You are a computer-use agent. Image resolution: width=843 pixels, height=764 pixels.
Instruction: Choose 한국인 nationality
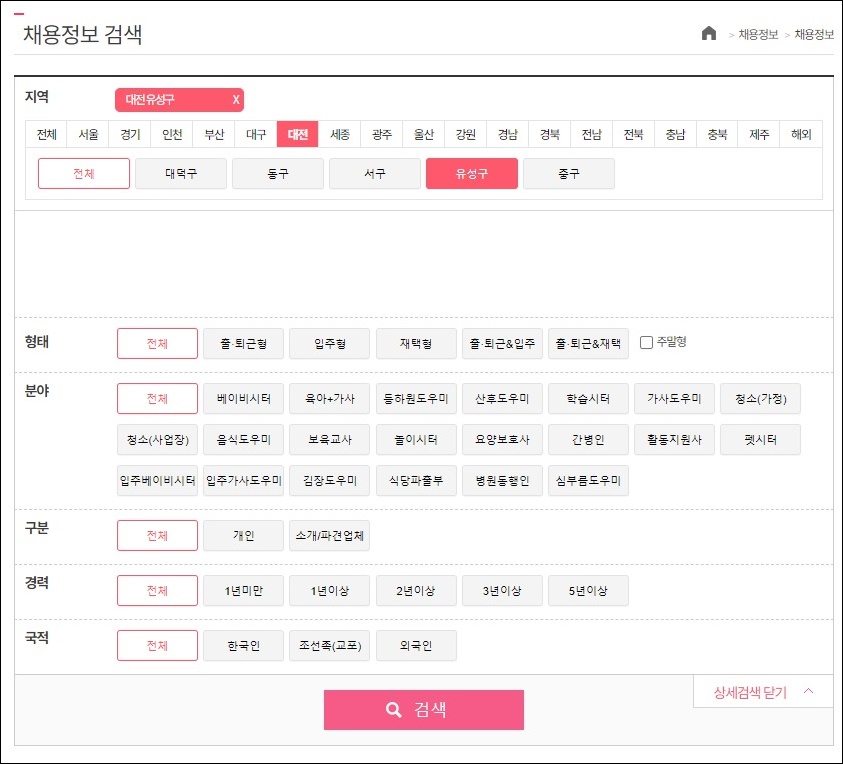click(244, 646)
